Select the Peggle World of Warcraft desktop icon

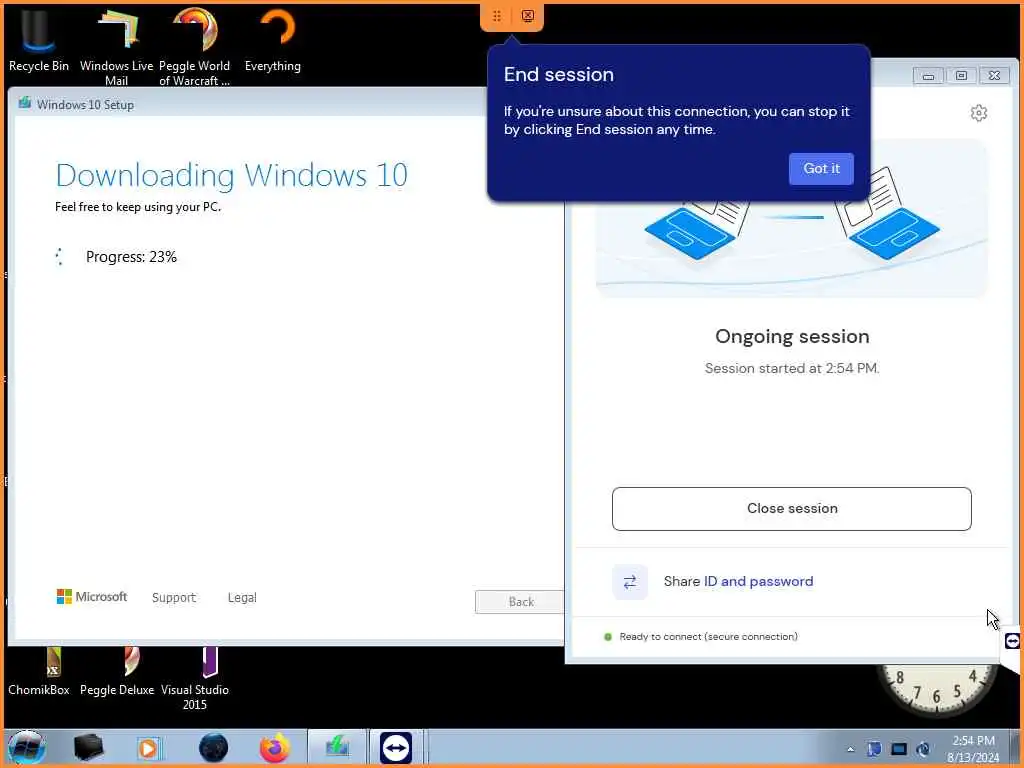(195, 47)
